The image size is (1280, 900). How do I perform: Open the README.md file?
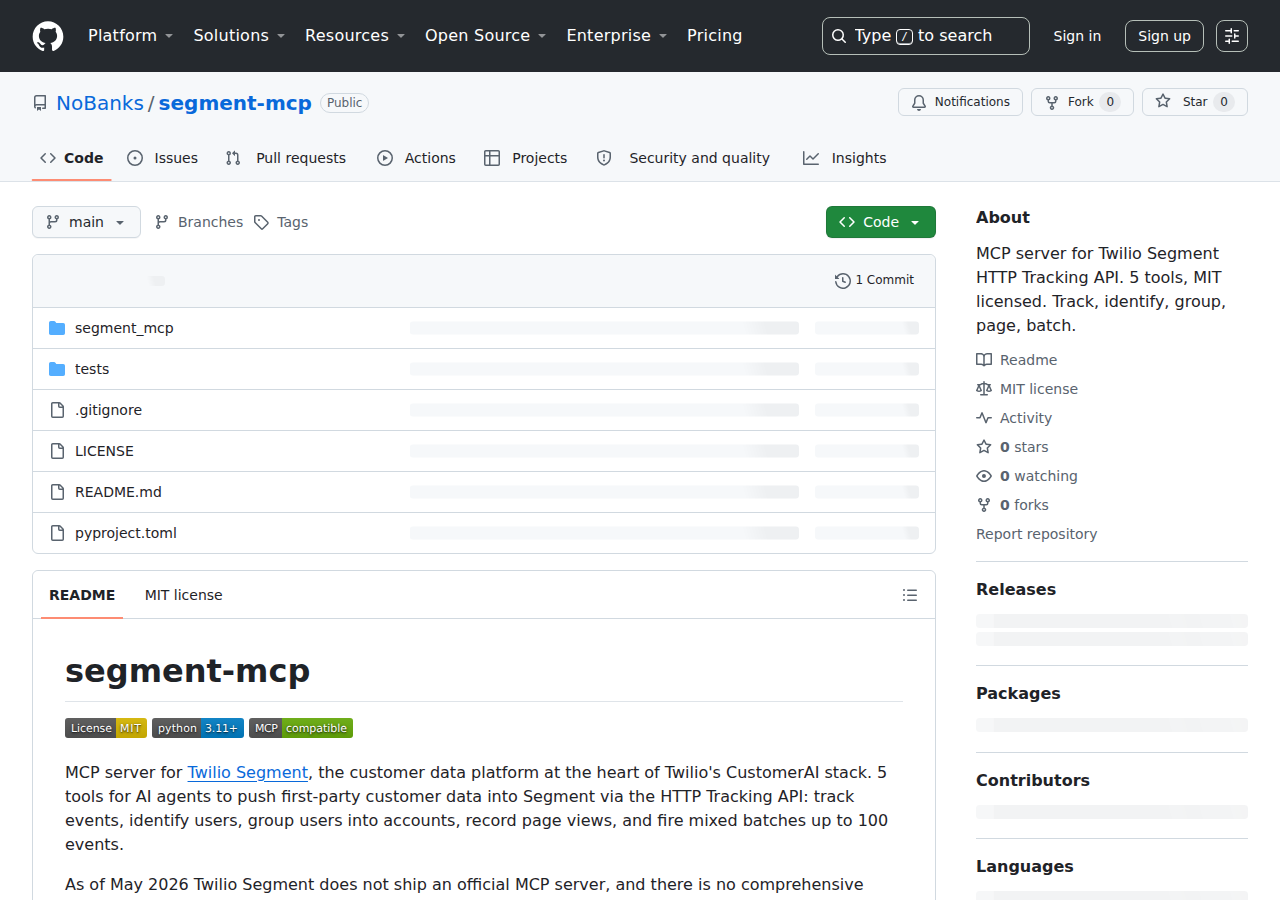click(x=118, y=492)
